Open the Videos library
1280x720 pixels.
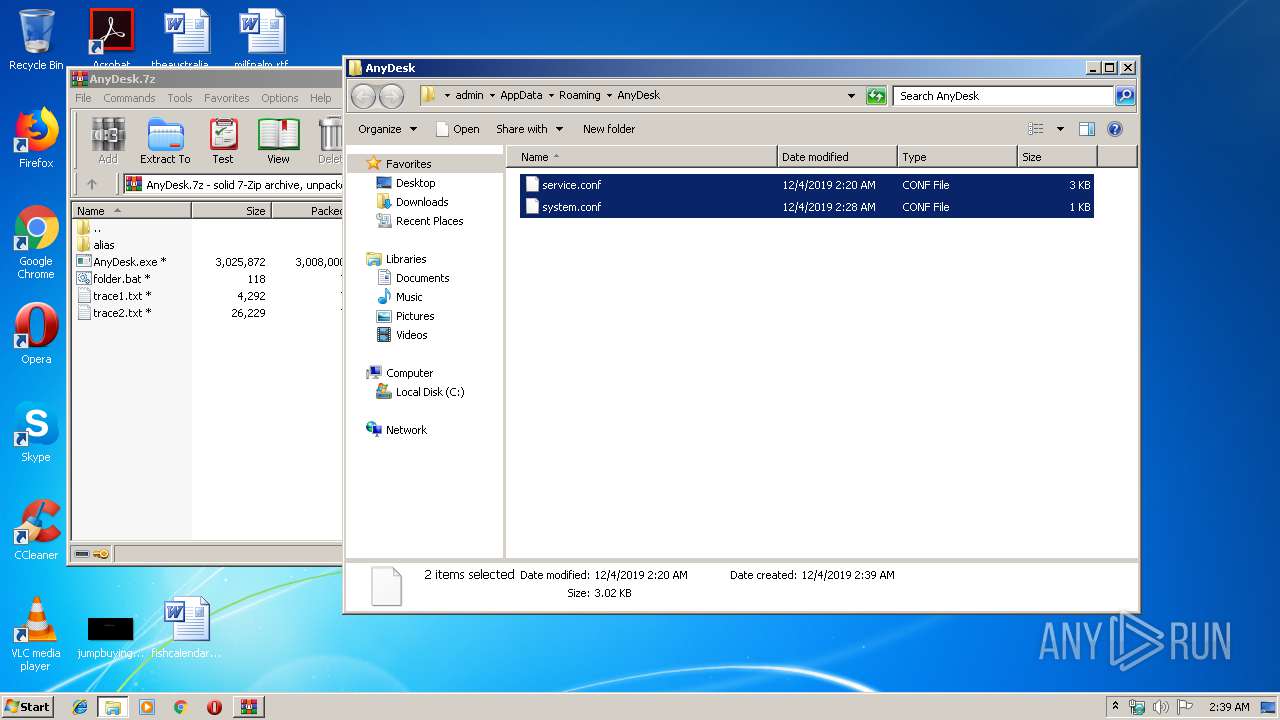[402, 335]
